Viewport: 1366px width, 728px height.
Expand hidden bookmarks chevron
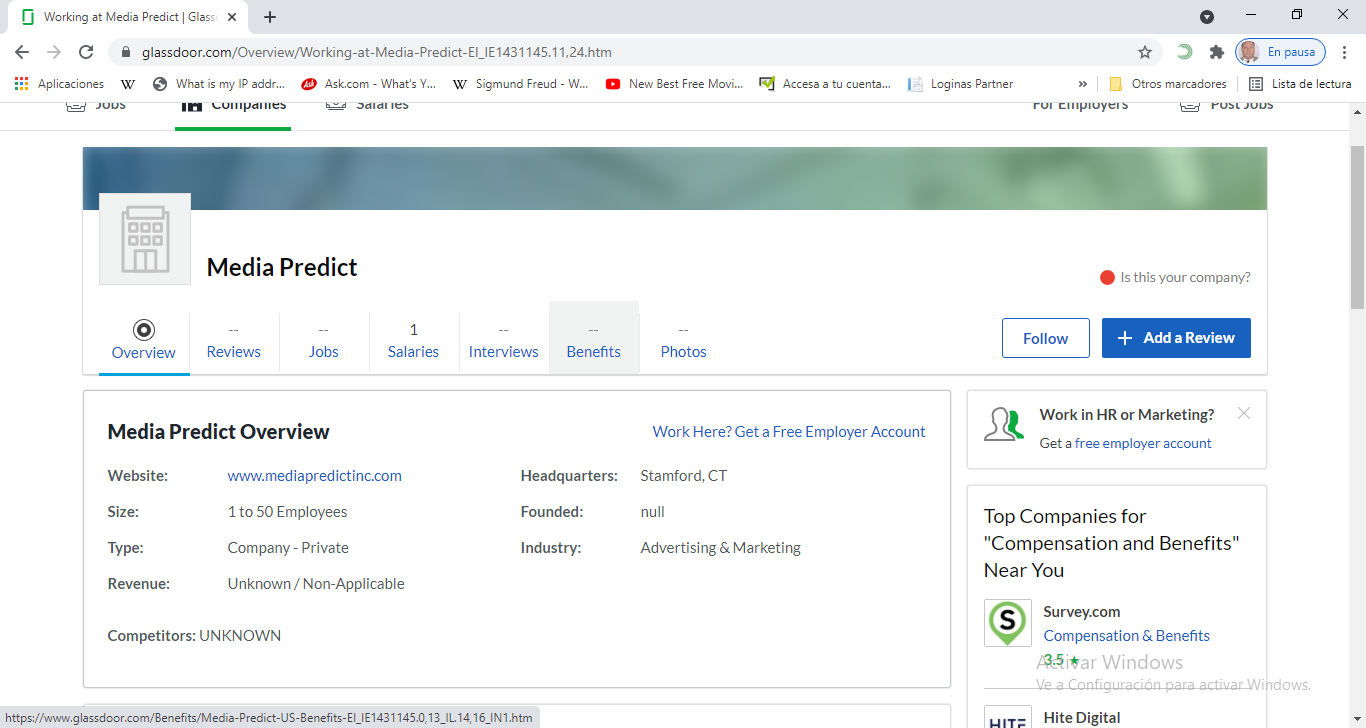pos(1082,84)
